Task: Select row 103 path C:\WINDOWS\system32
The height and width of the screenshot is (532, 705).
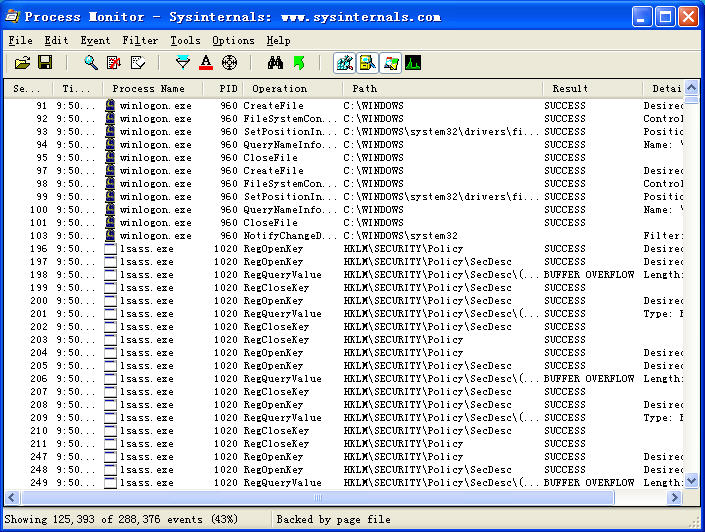Action: (401, 236)
